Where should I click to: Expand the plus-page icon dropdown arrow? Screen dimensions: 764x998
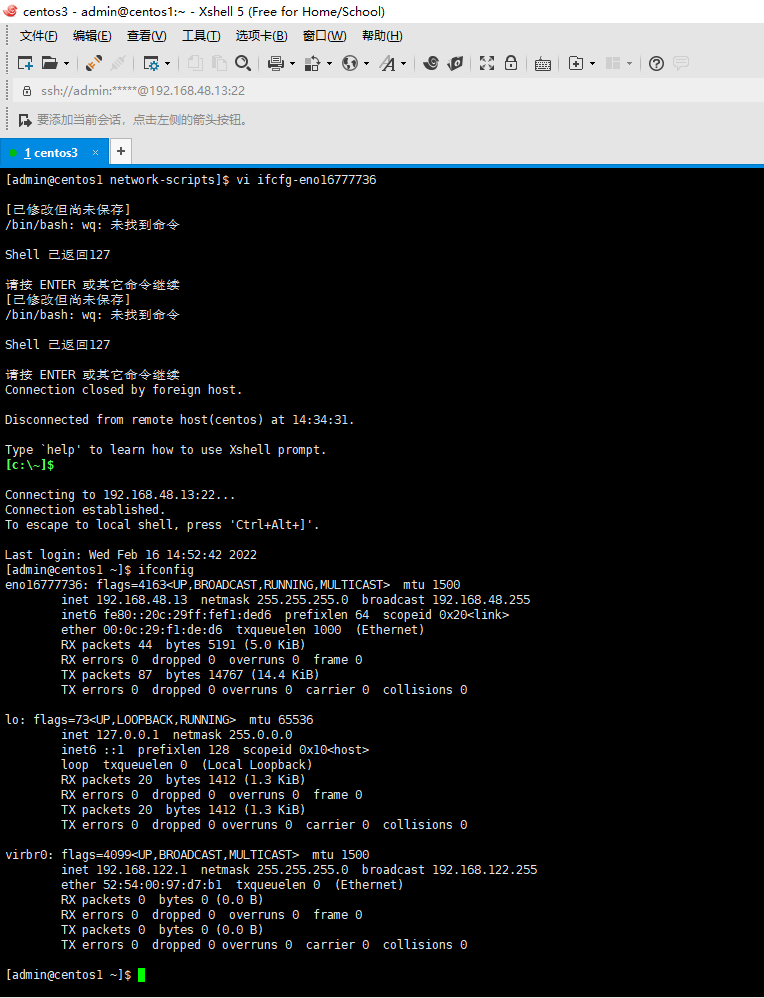[593, 63]
